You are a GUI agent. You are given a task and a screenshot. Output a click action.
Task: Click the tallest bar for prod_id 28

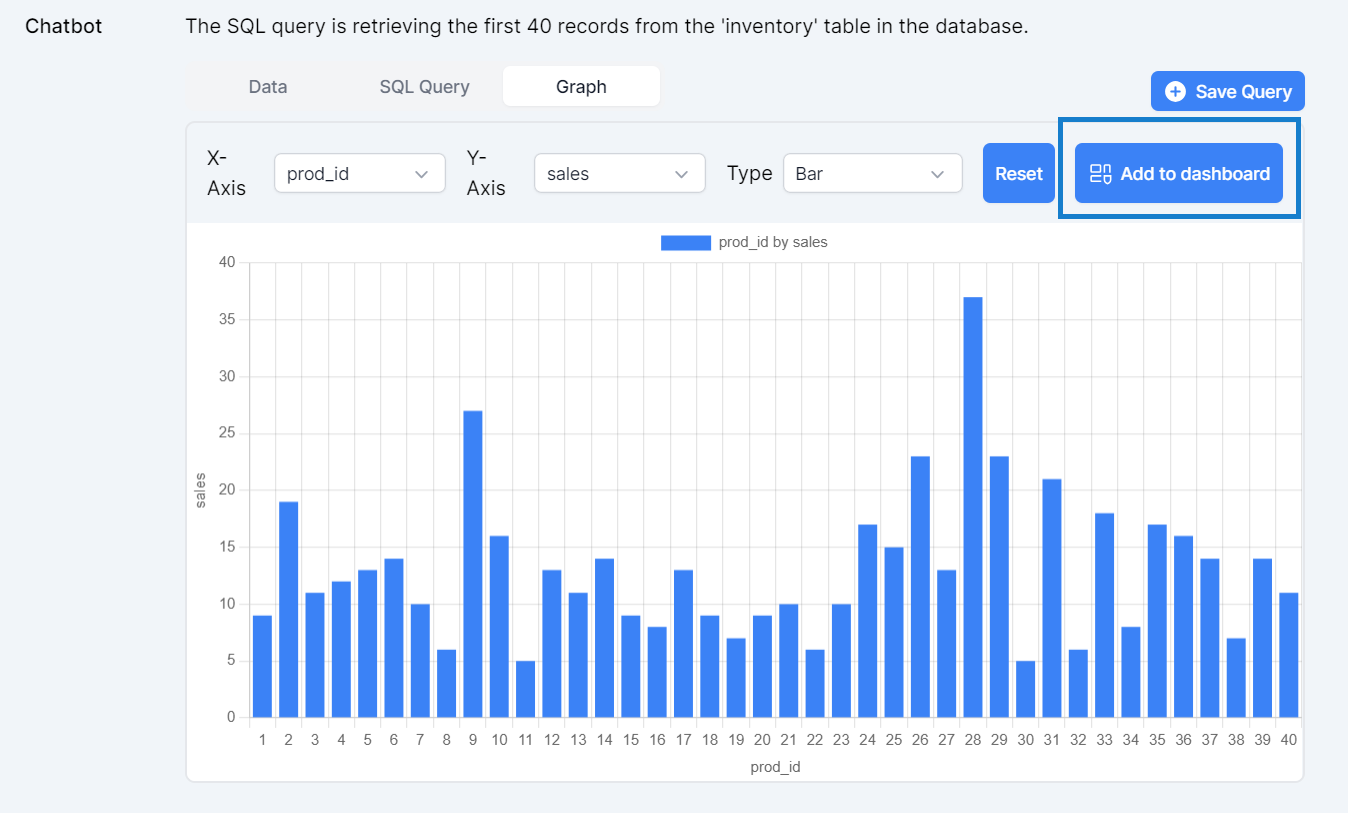(972, 507)
